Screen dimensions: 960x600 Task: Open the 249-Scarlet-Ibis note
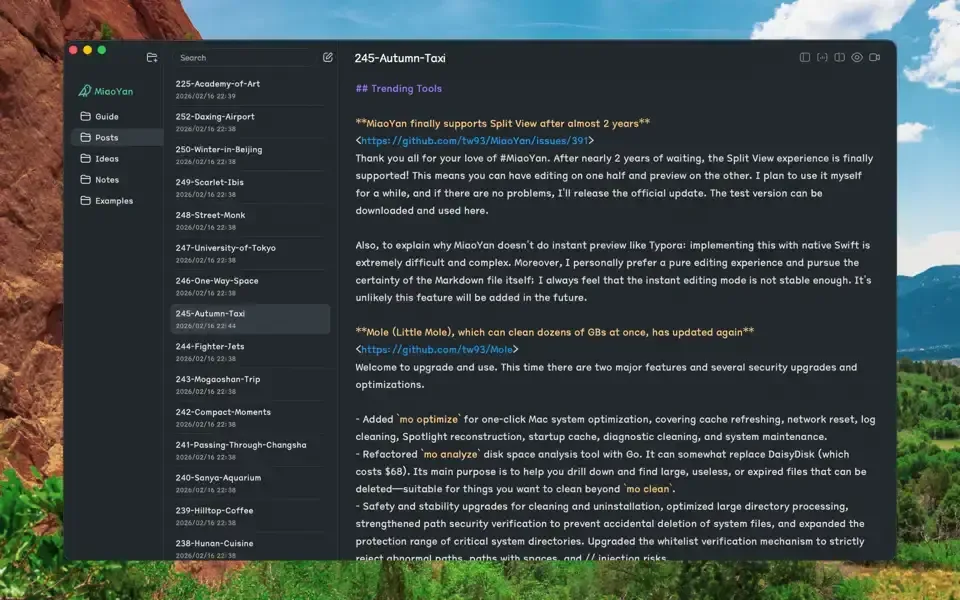[250, 187]
